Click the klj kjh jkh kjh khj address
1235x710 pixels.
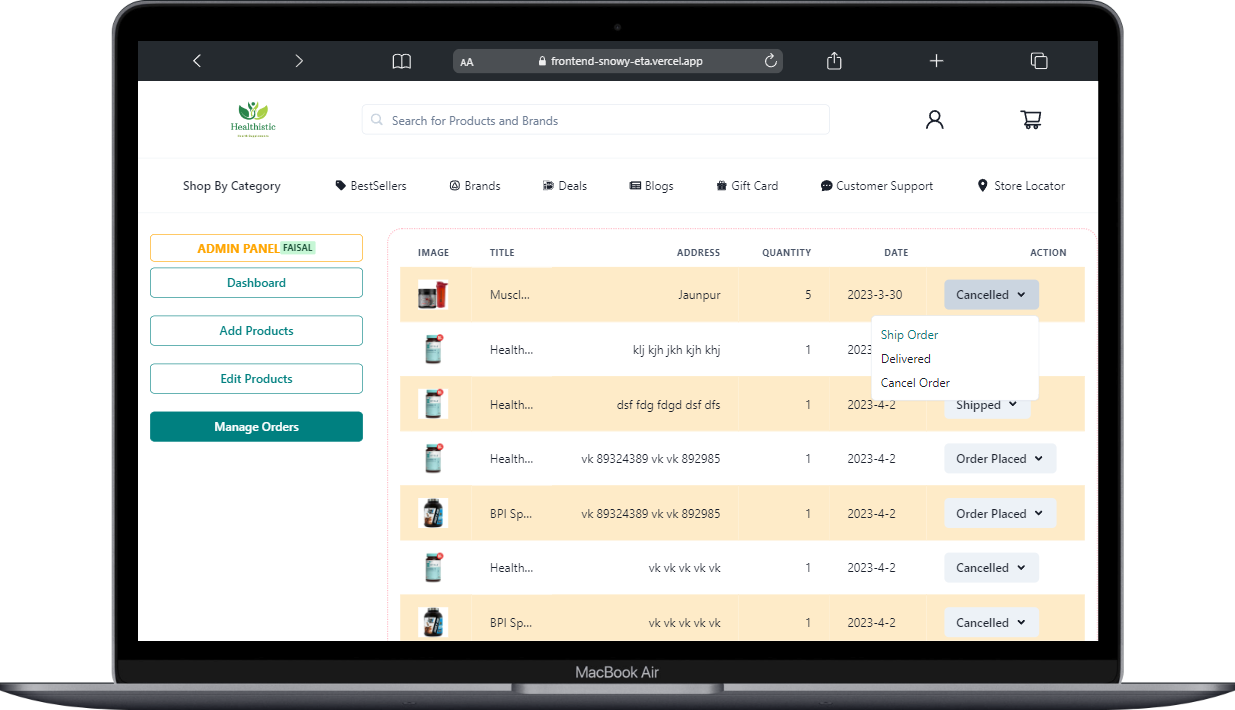[x=677, y=350]
